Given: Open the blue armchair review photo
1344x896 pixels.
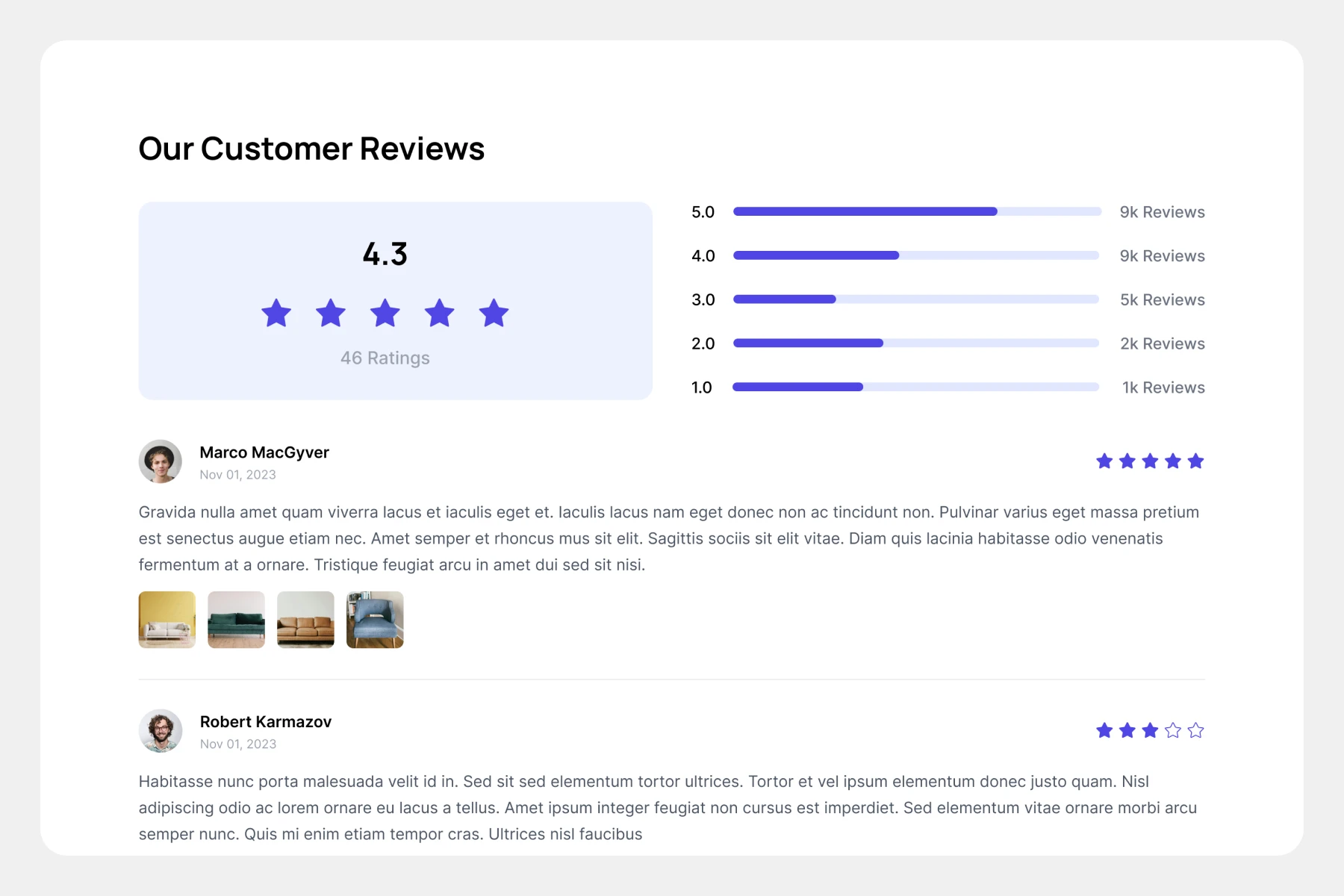Looking at the screenshot, I should [375, 620].
